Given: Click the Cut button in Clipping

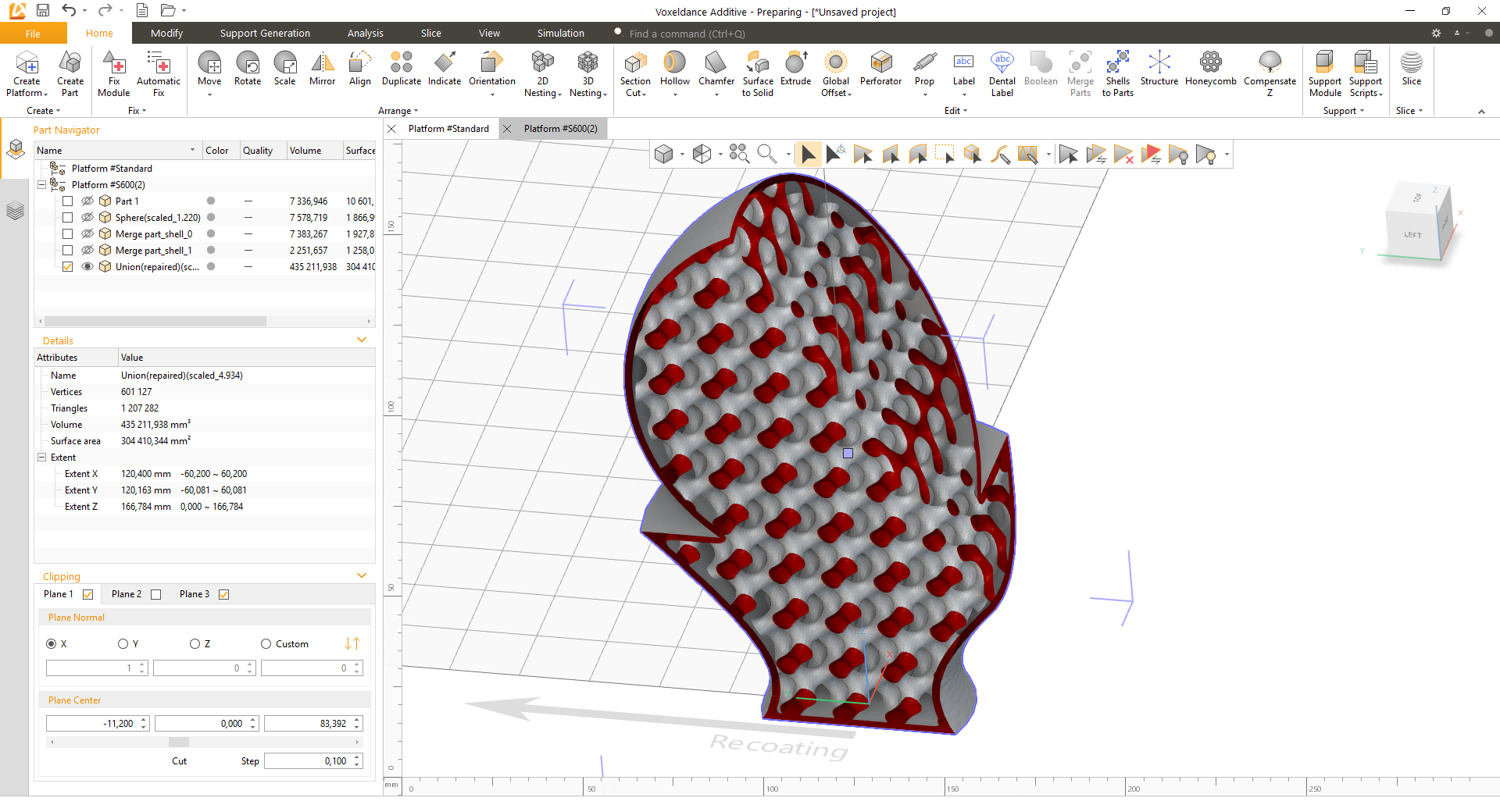Looking at the screenshot, I should [x=179, y=761].
